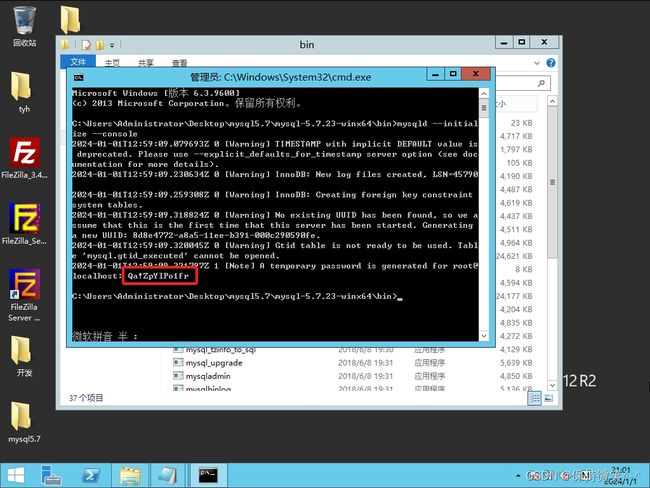Select the 查看 ribbon tab

click(179, 63)
